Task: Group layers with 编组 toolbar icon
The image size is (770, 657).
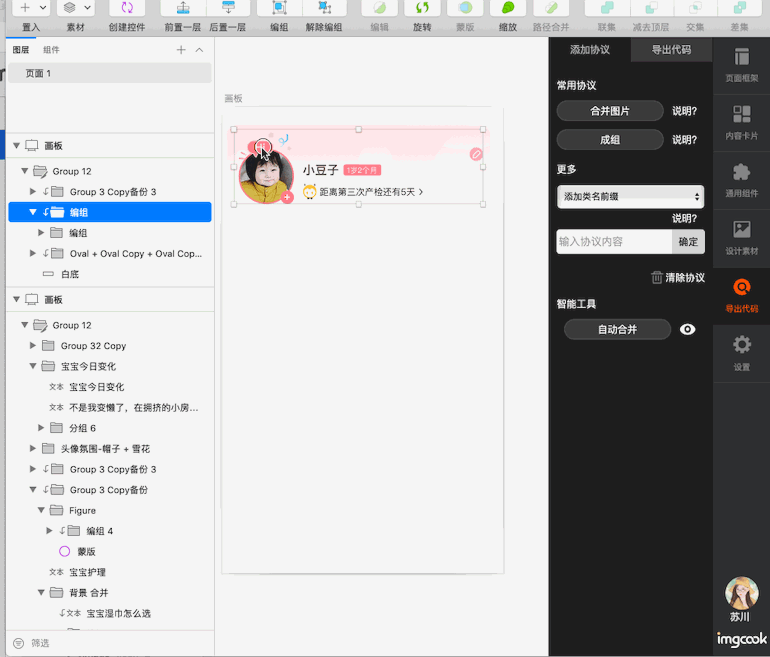Action: [279, 8]
